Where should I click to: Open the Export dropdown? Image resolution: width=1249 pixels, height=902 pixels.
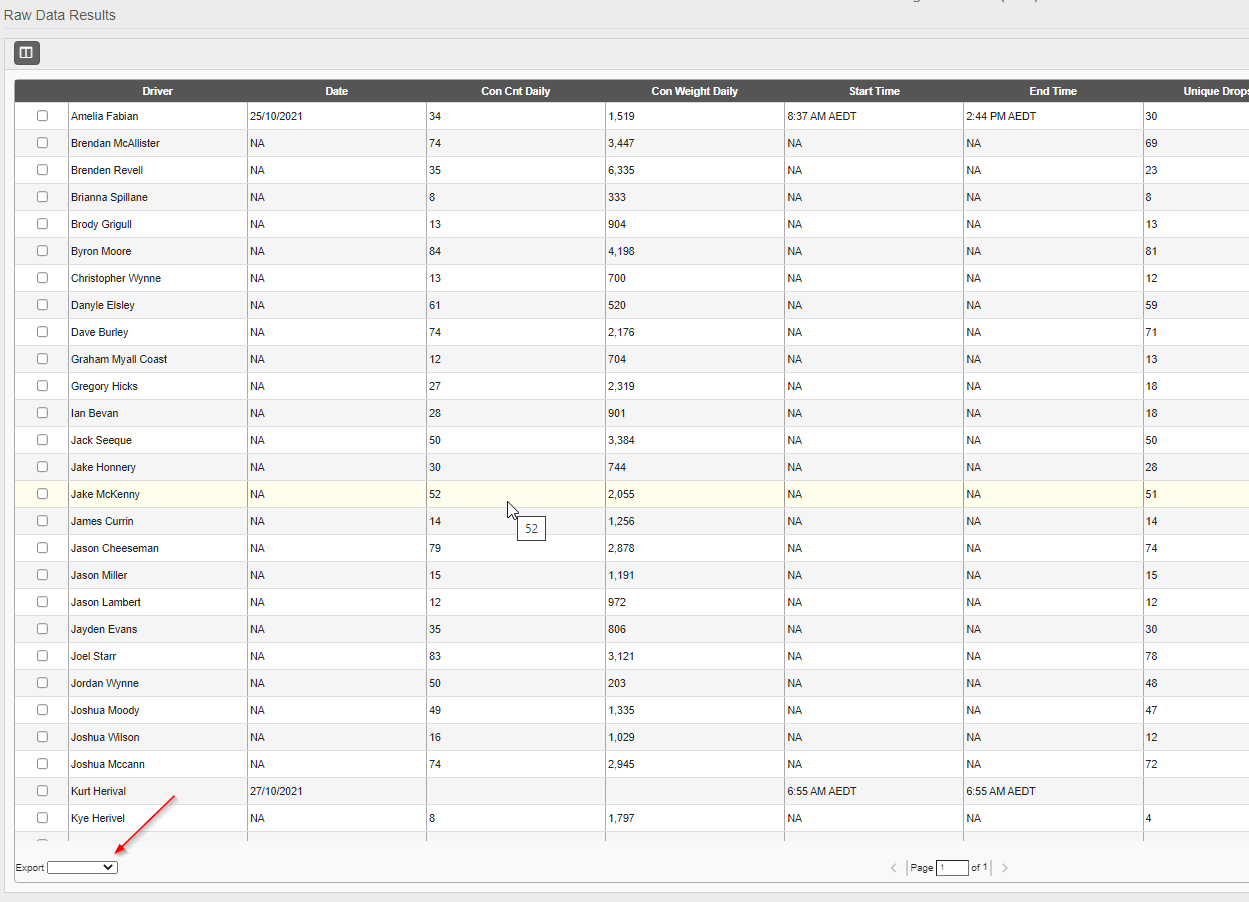click(82, 868)
